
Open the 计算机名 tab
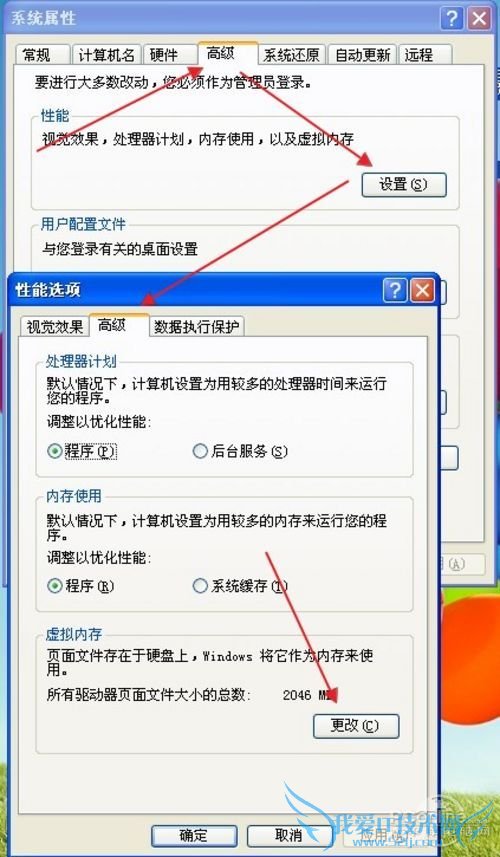[107, 55]
